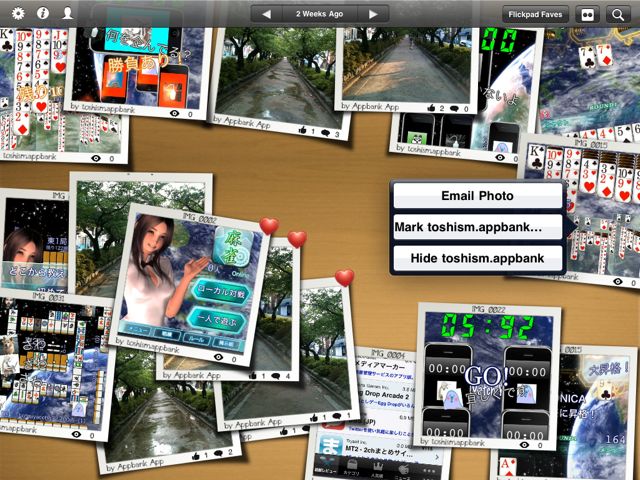
Task: Tap comment bubble showing 2 comments
Action: pyautogui.click(x=219, y=453)
